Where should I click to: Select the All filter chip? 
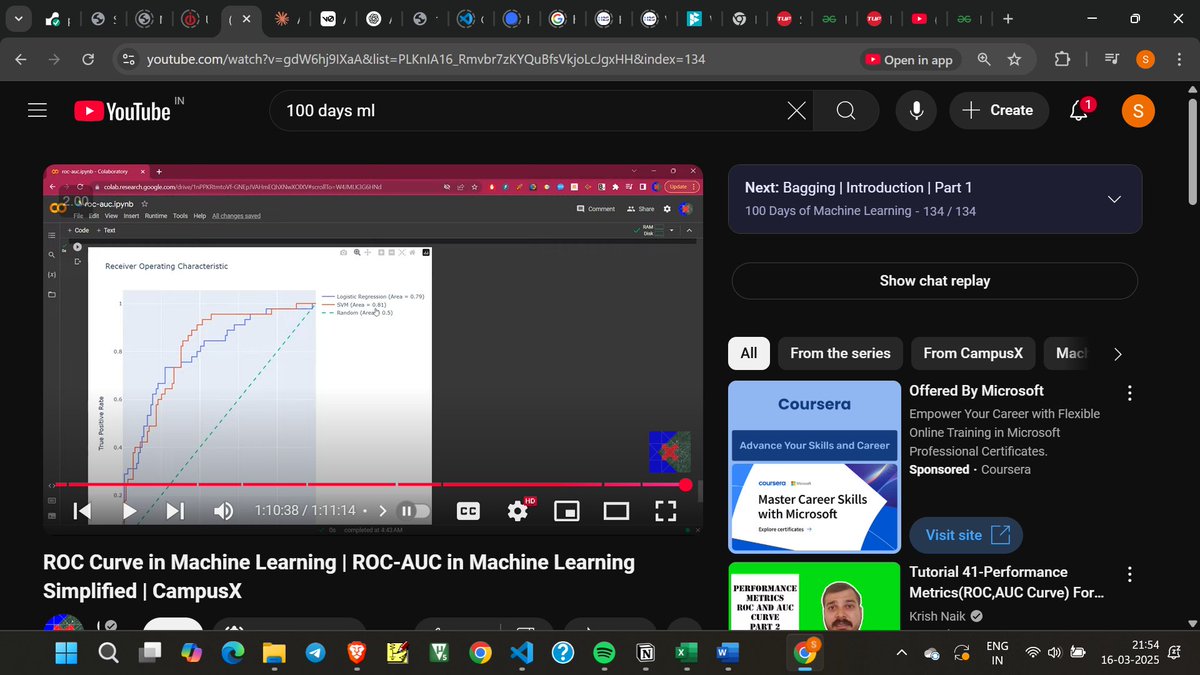pyautogui.click(x=749, y=353)
